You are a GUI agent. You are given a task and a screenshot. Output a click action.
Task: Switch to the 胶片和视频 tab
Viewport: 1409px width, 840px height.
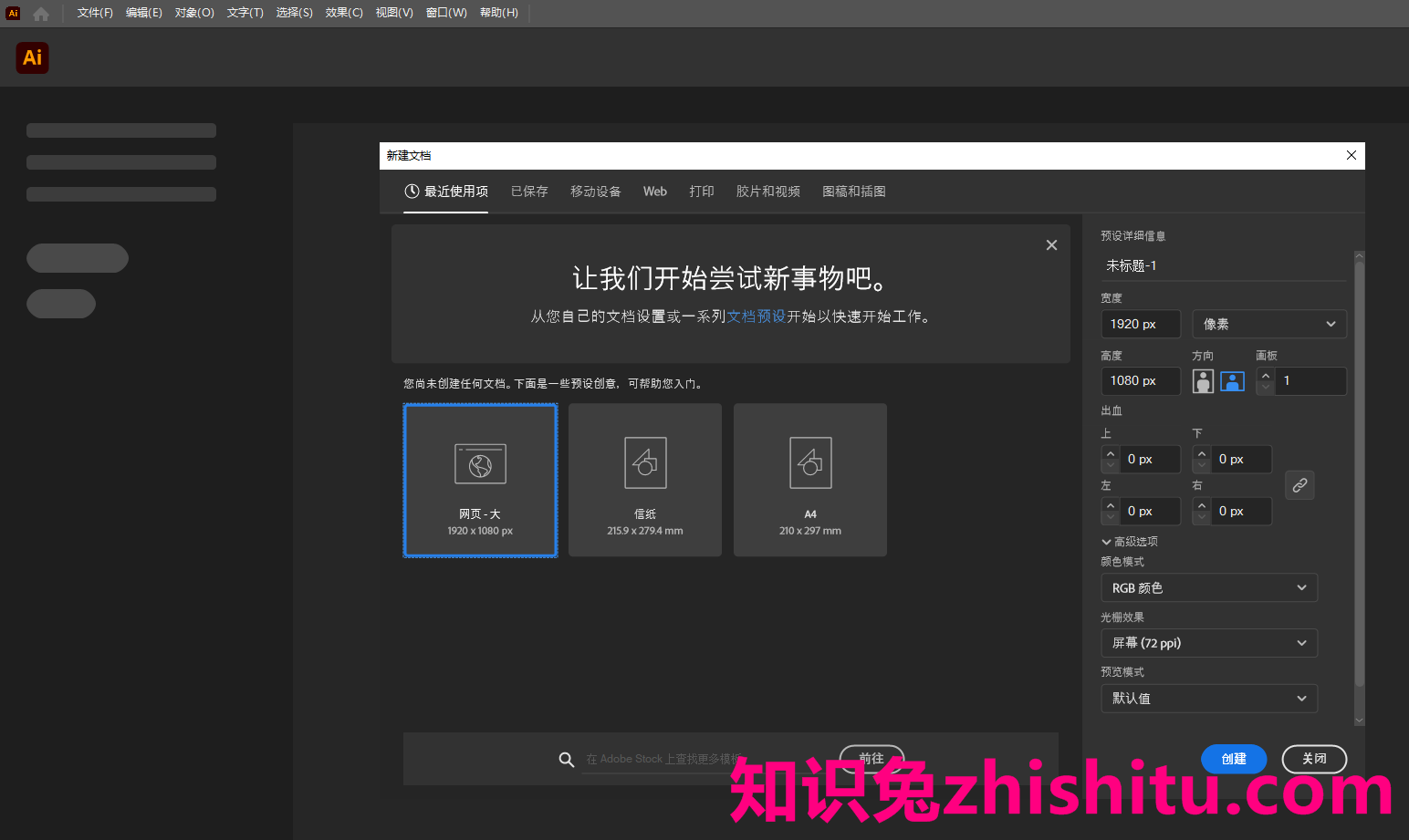(768, 192)
